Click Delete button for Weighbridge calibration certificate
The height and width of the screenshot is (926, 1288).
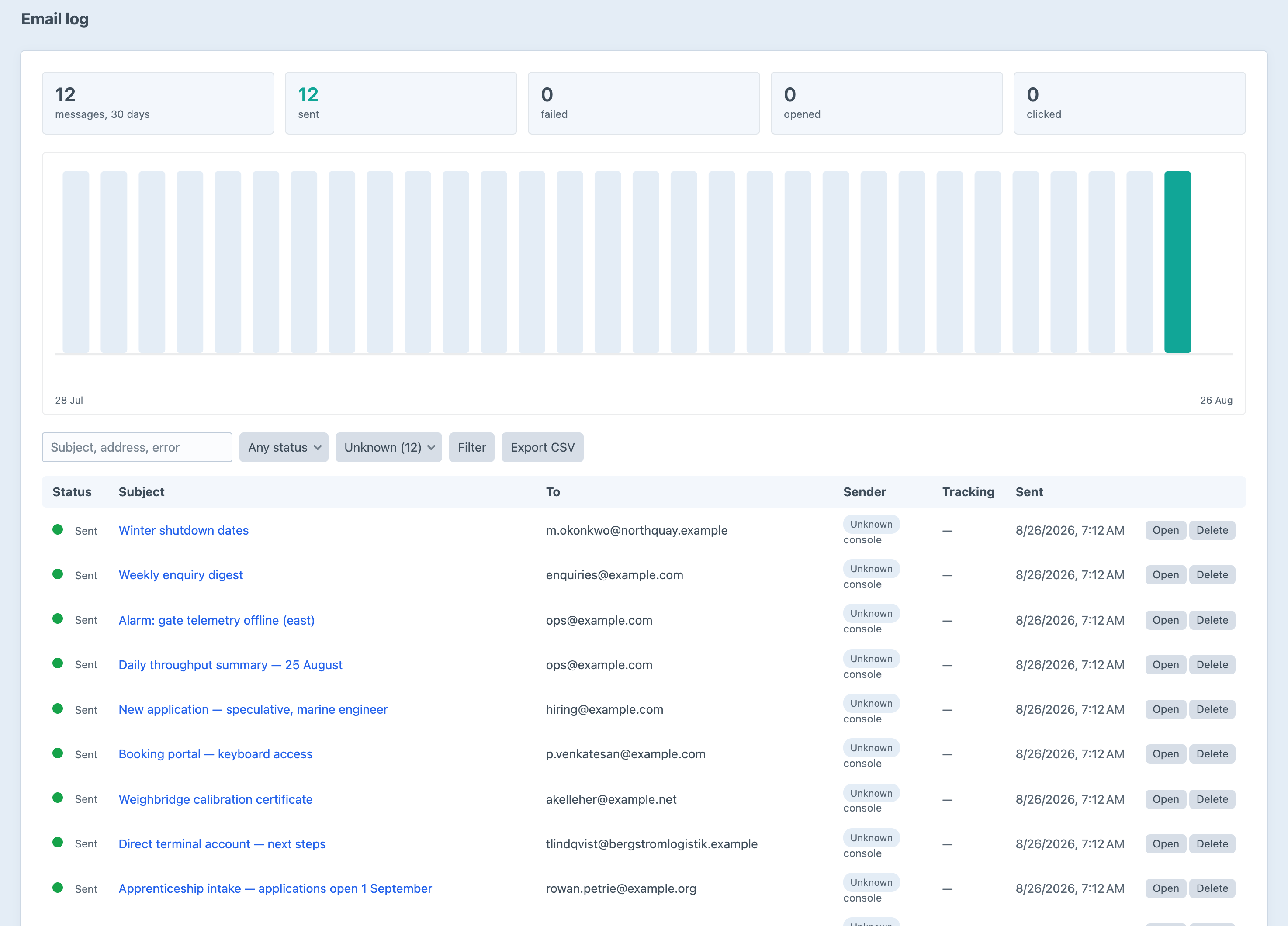(1212, 799)
